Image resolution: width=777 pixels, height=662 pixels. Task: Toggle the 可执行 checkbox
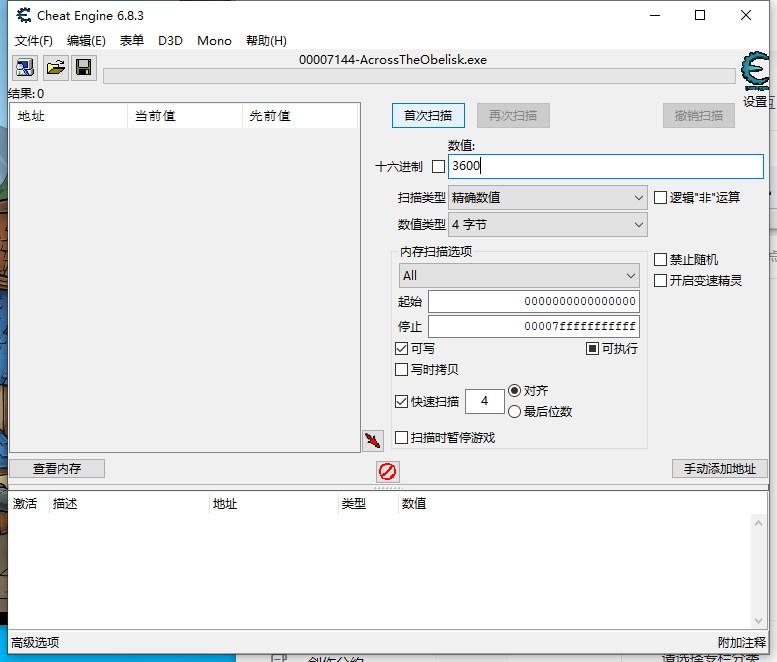[x=592, y=349]
